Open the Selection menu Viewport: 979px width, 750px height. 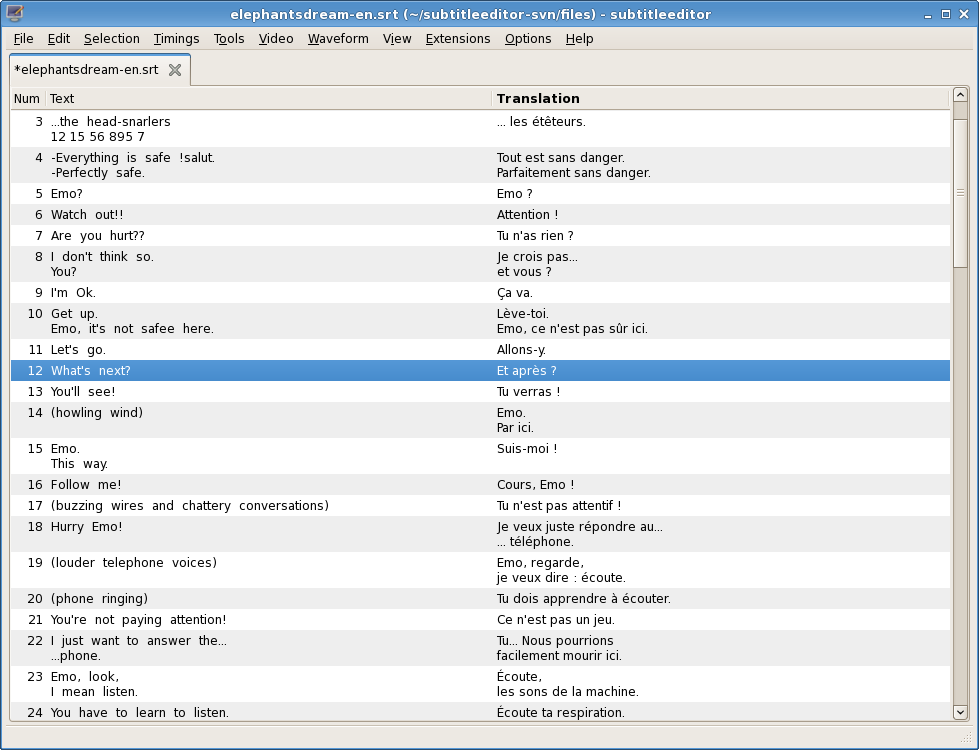coord(111,39)
